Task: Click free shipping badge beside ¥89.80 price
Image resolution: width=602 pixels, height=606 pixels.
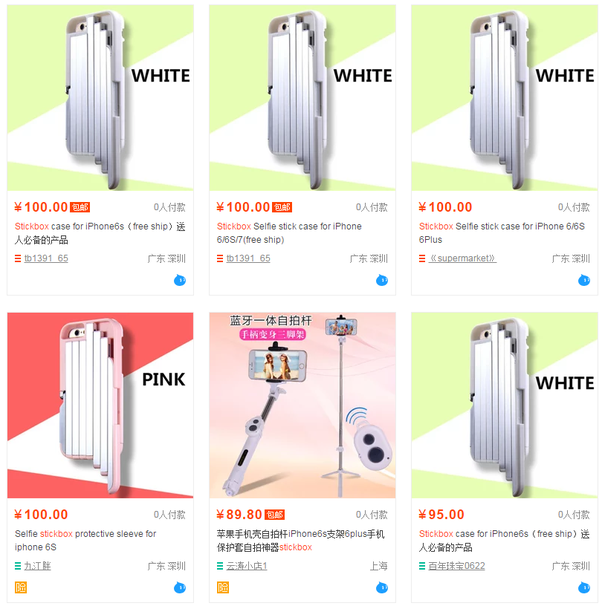Action: coord(275,515)
